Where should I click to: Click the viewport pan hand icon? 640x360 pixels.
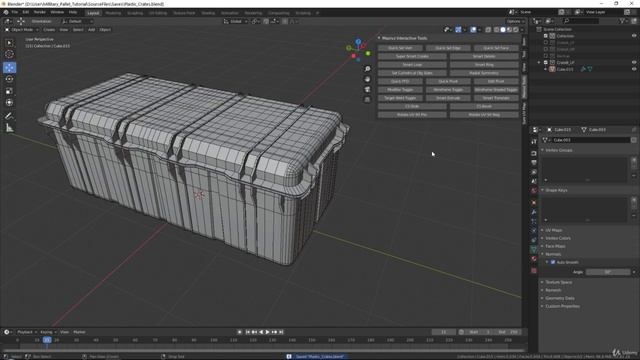point(367,79)
